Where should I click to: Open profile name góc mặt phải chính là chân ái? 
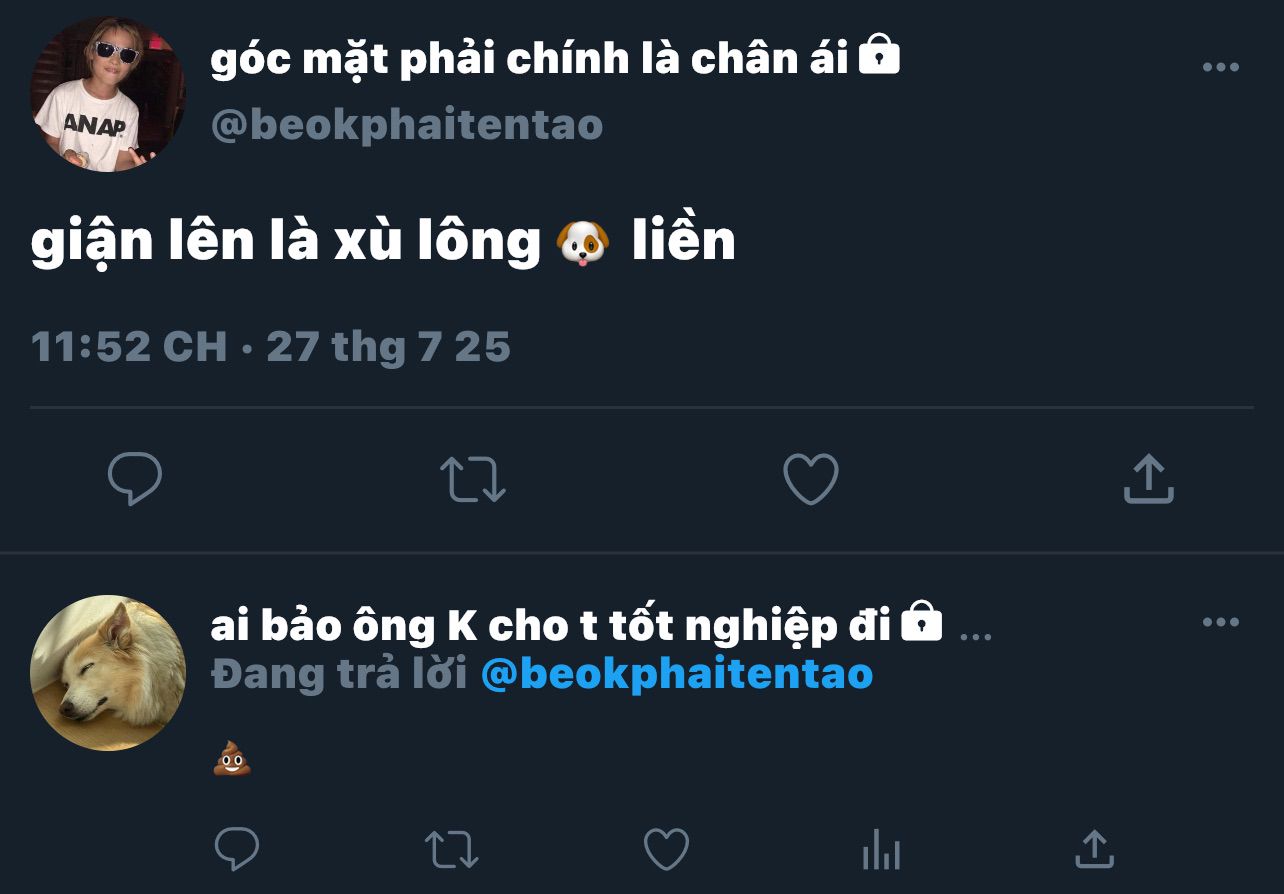pyautogui.click(x=530, y=59)
